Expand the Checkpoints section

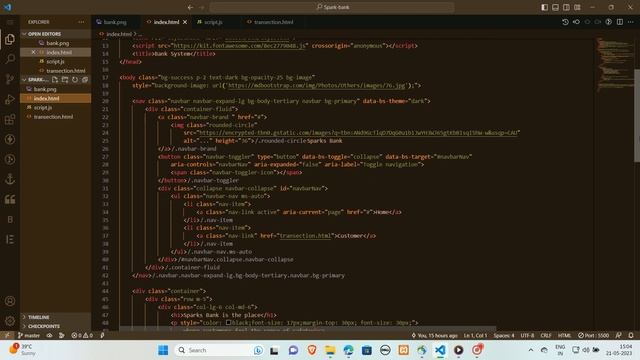(56, 326)
